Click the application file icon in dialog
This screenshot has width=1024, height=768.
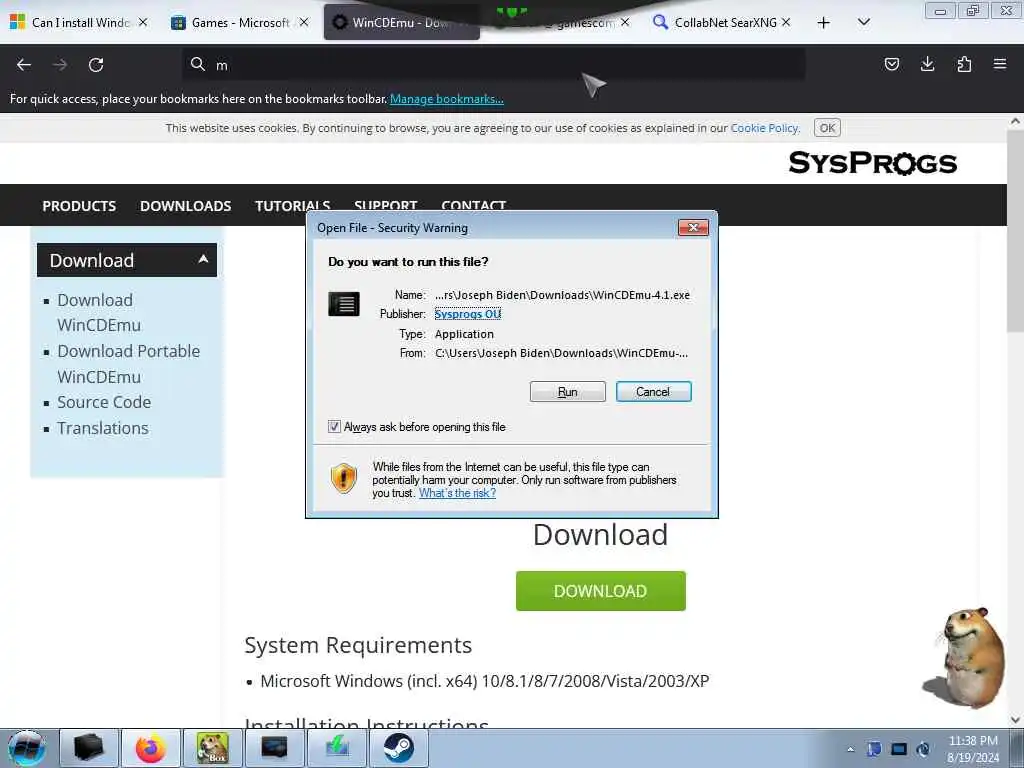344,304
